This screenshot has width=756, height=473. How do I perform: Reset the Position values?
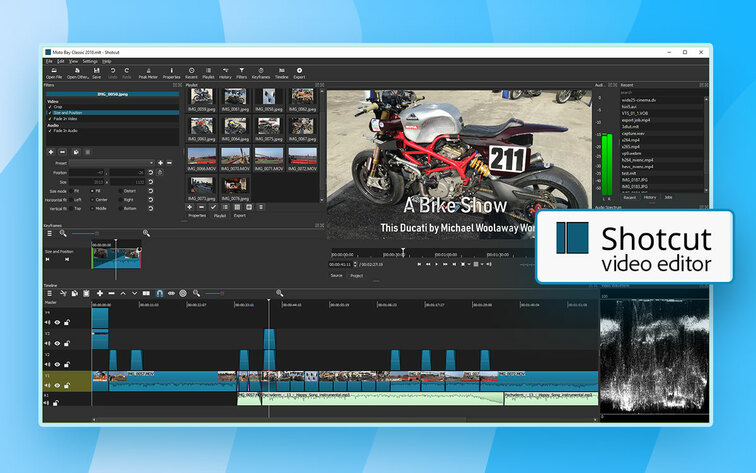[x=151, y=172]
